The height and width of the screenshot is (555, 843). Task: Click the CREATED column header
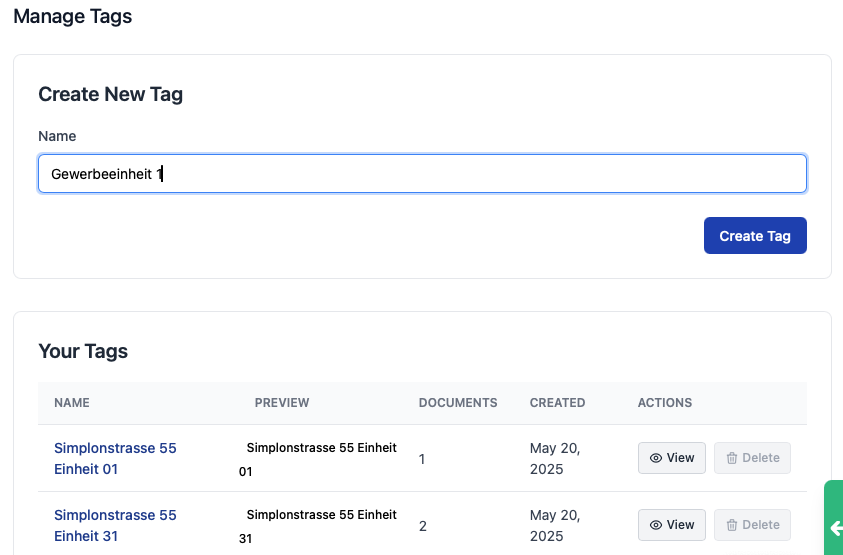(557, 403)
